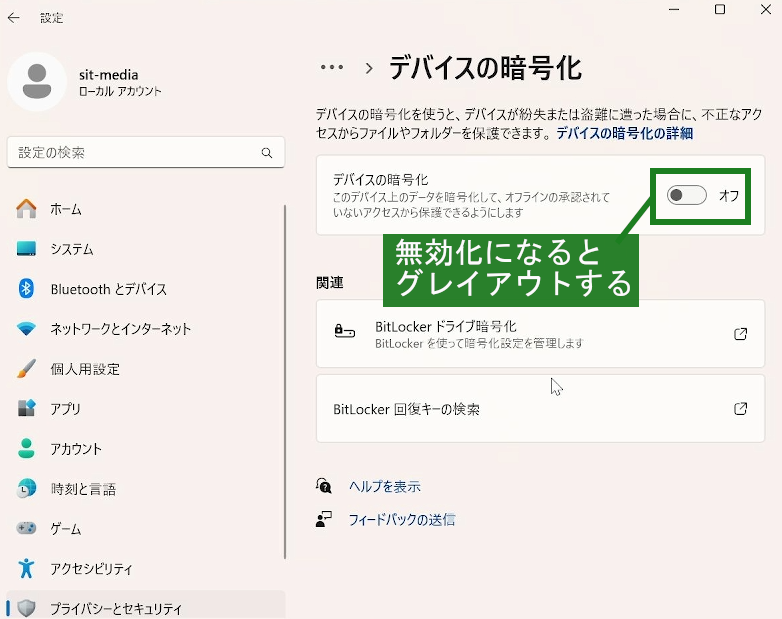Screen dimensions: 782x619
Task: Select プライバシーとセキュリティ category
Action: pos(146,606)
